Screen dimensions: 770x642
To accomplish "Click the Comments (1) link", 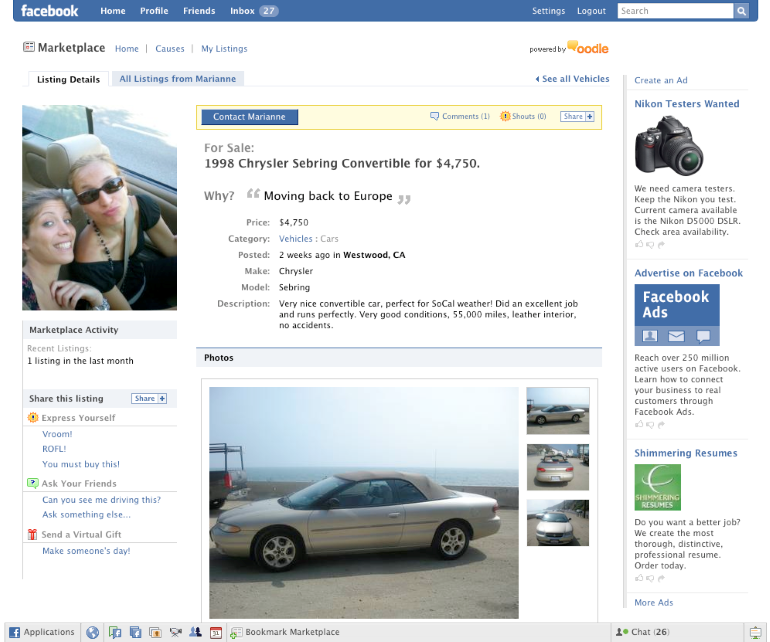I will pos(460,117).
